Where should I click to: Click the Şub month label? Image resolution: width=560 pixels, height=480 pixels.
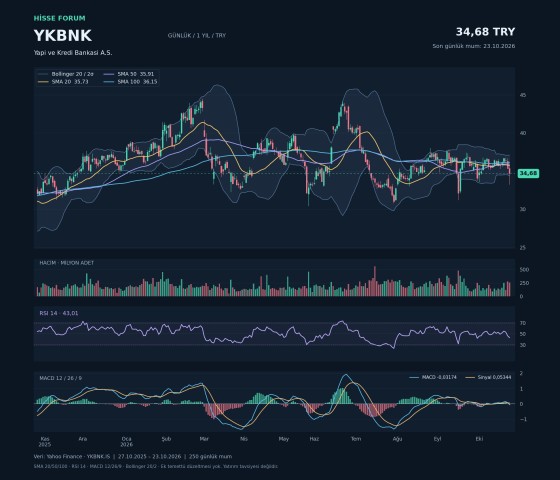click(x=166, y=439)
